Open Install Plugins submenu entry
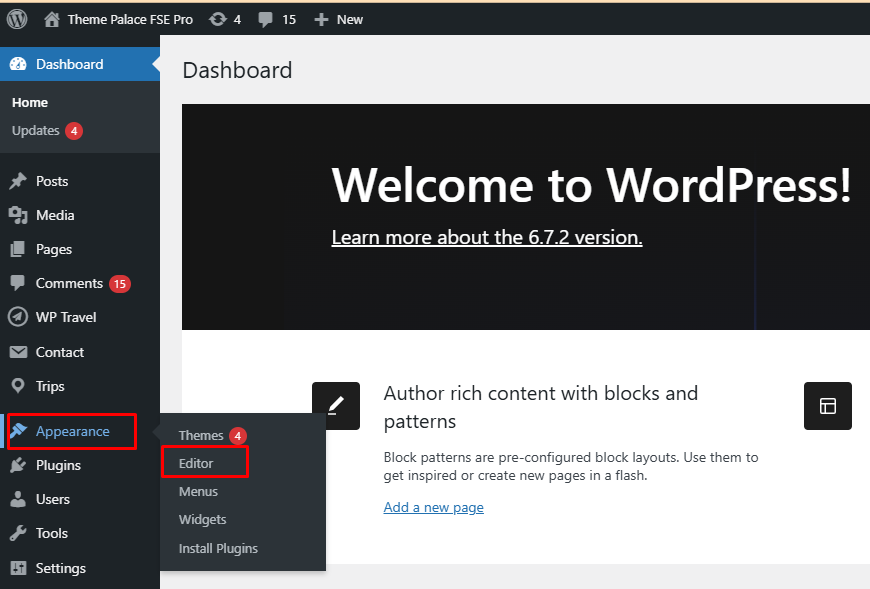 (x=218, y=548)
